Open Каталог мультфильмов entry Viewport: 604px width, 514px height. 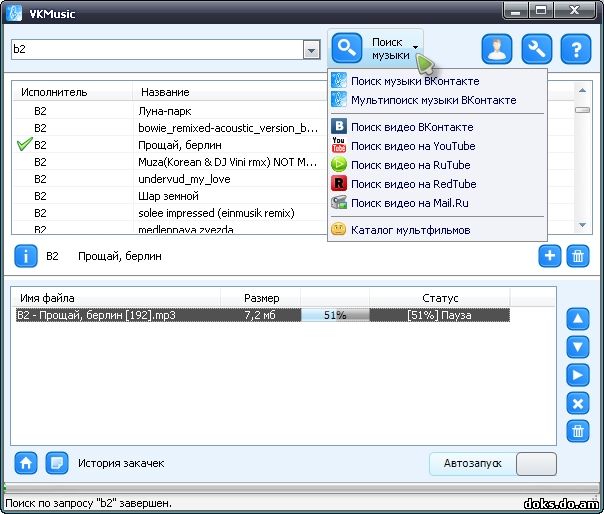437,230
